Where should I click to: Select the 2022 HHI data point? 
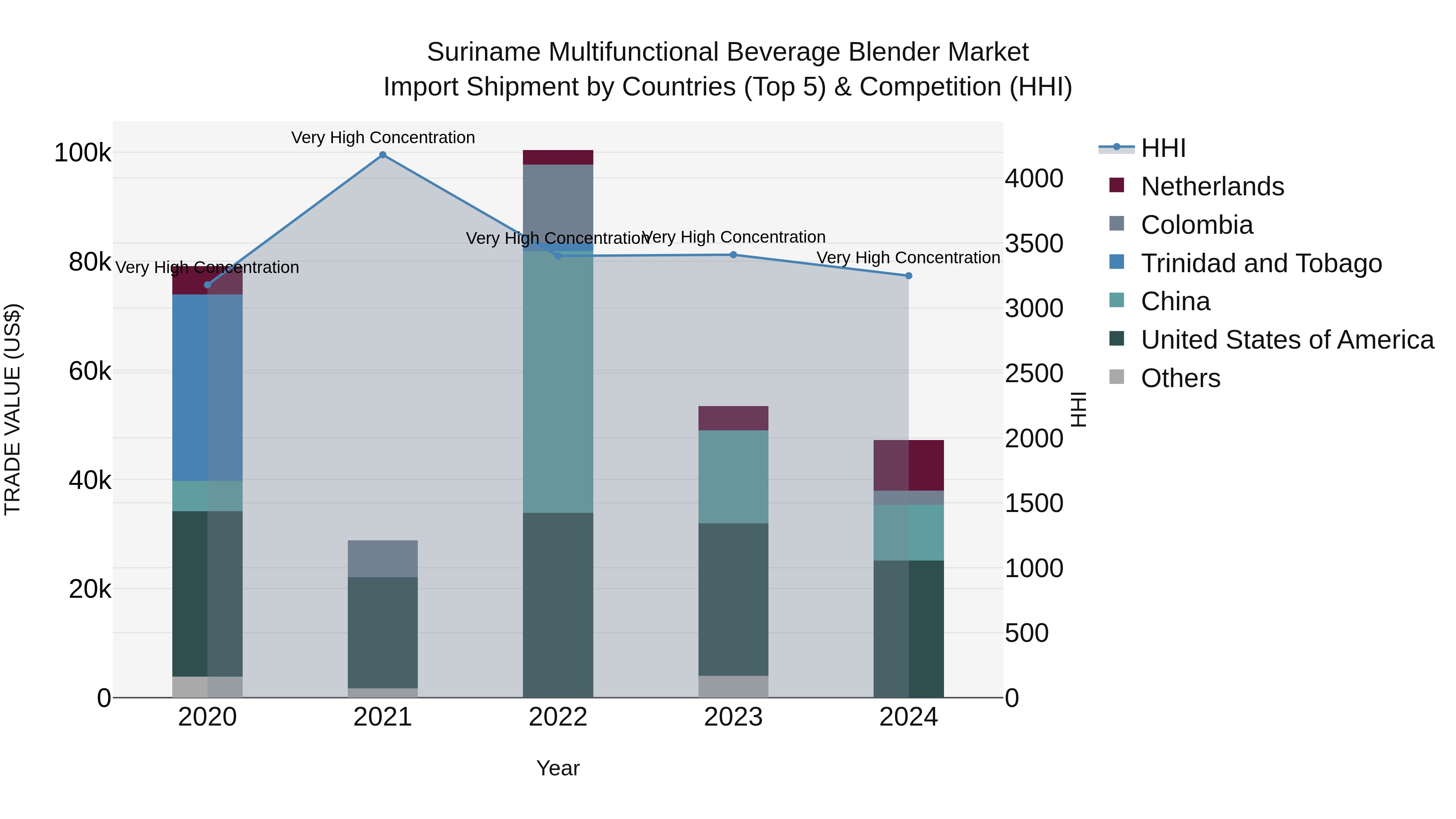point(558,256)
